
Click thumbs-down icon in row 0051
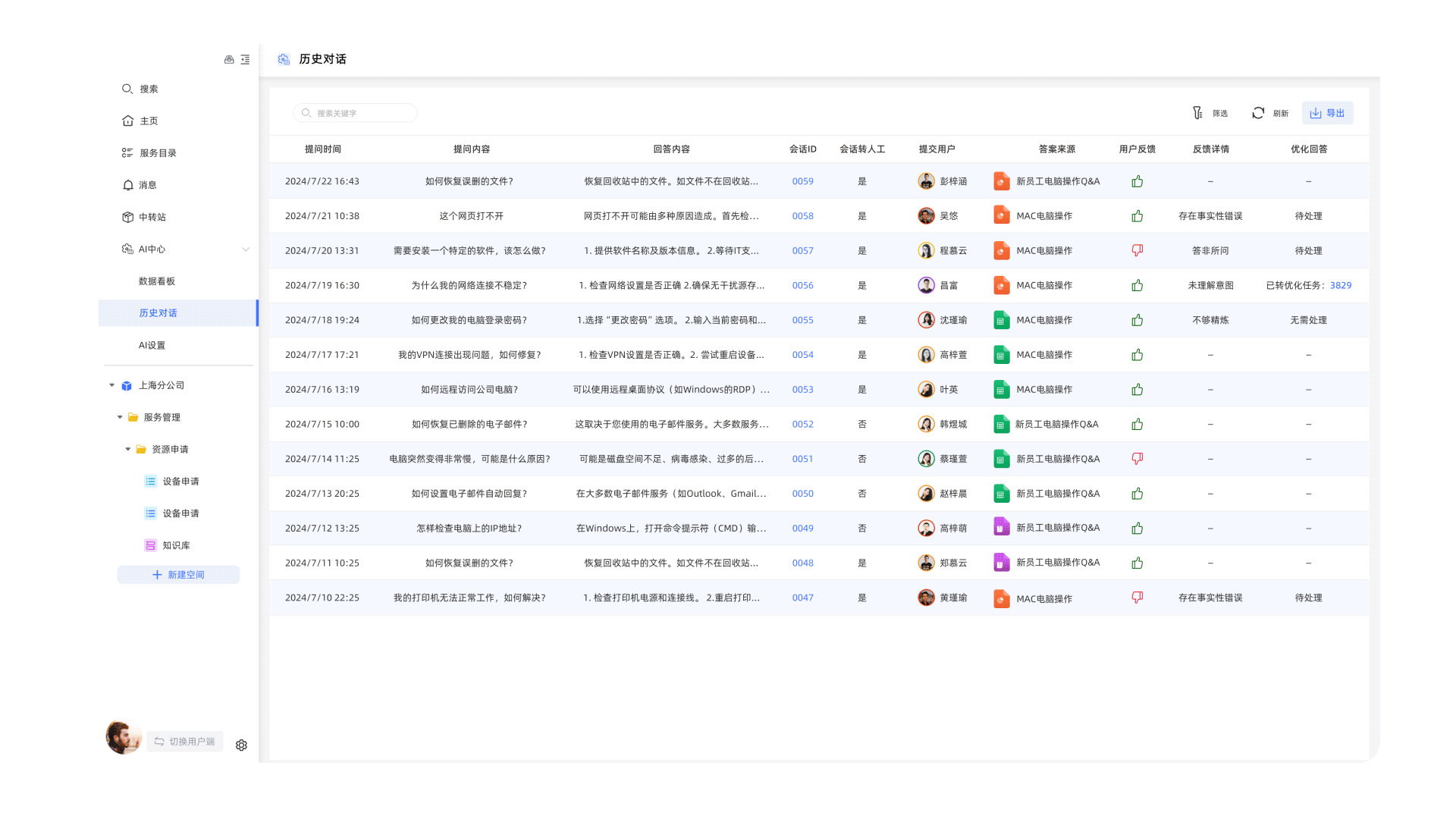(1137, 459)
